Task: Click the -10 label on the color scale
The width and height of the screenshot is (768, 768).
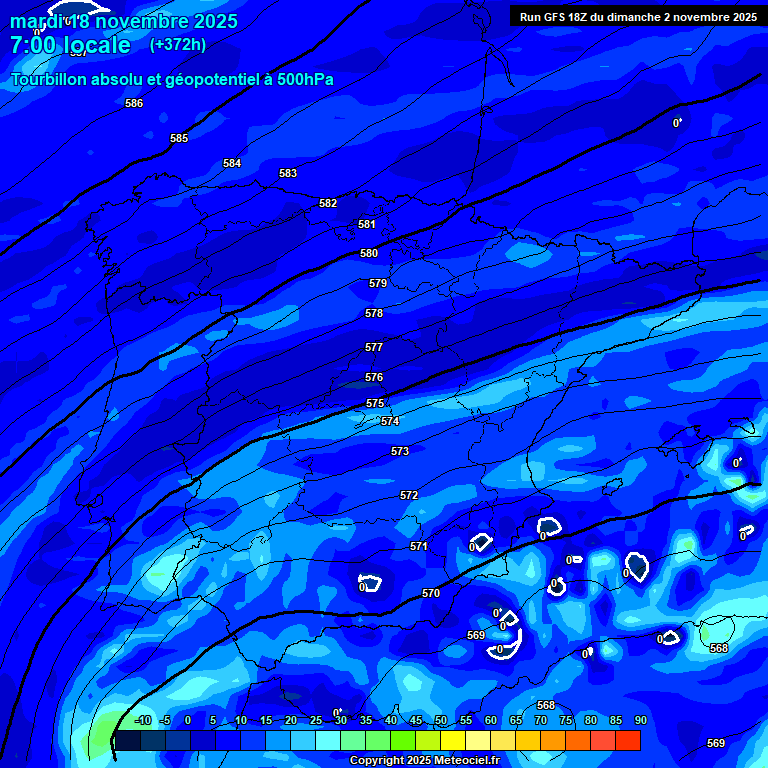Action: click(x=143, y=721)
